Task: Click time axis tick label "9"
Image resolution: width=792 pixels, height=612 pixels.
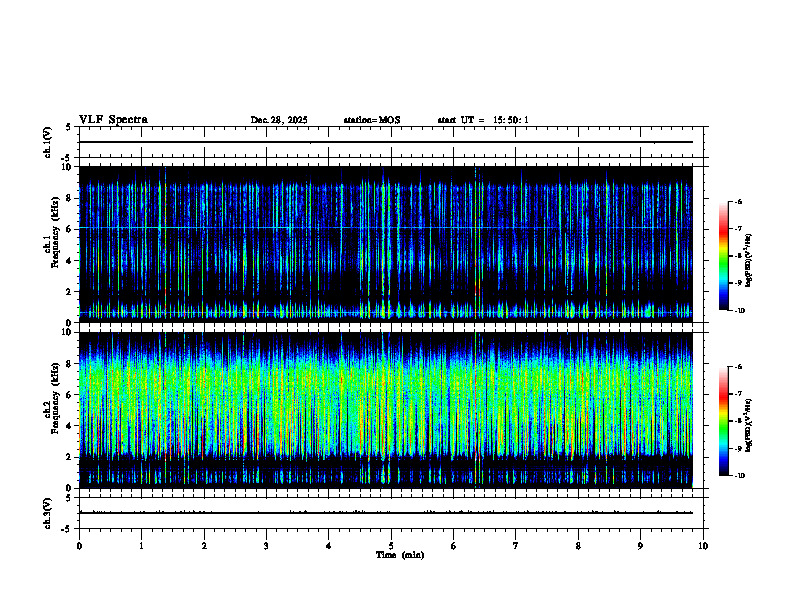Action: point(640,546)
